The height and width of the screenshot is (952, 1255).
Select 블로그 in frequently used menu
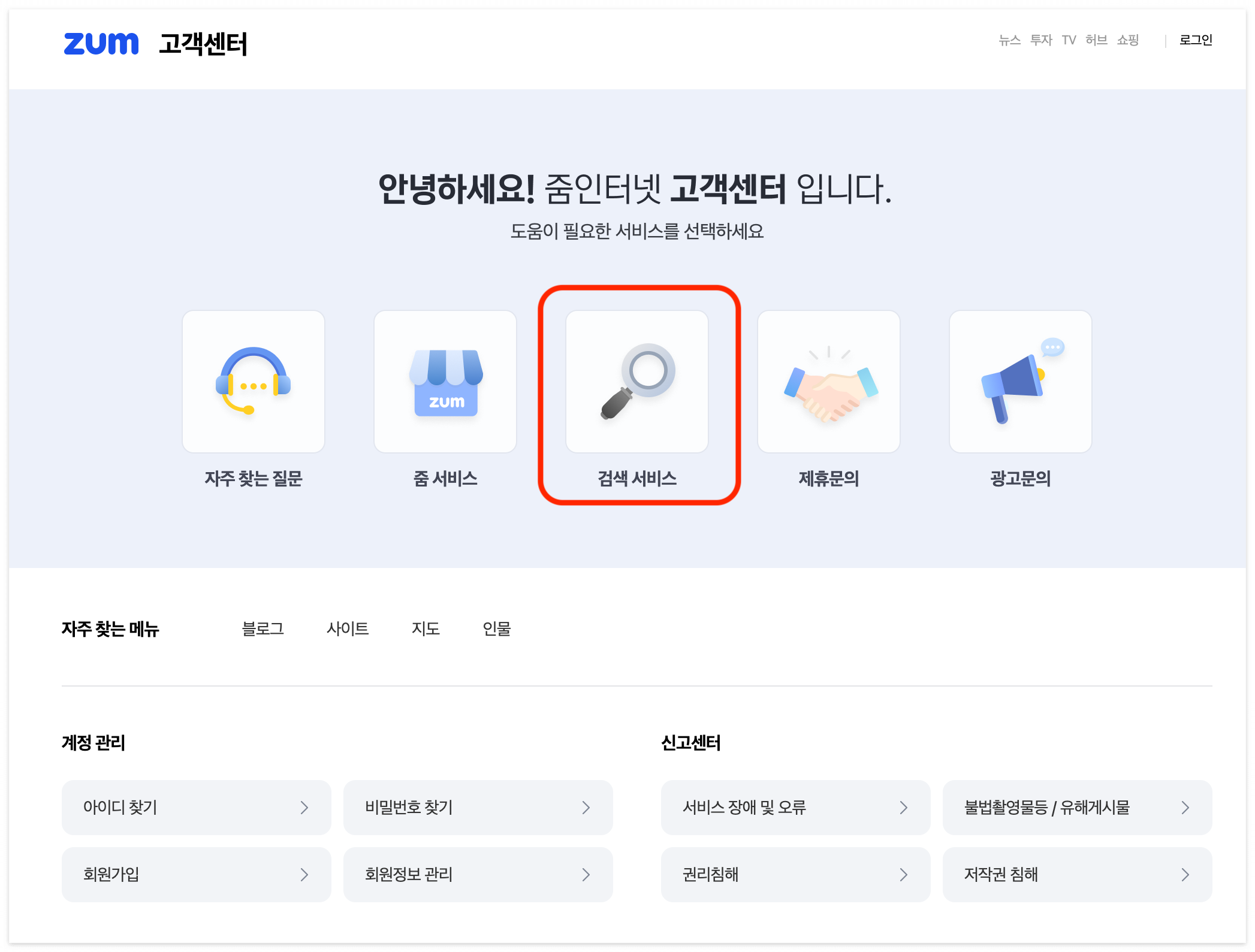263,628
